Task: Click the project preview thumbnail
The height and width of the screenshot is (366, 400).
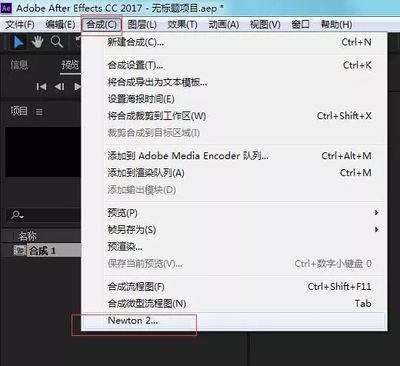Action: 43,152
